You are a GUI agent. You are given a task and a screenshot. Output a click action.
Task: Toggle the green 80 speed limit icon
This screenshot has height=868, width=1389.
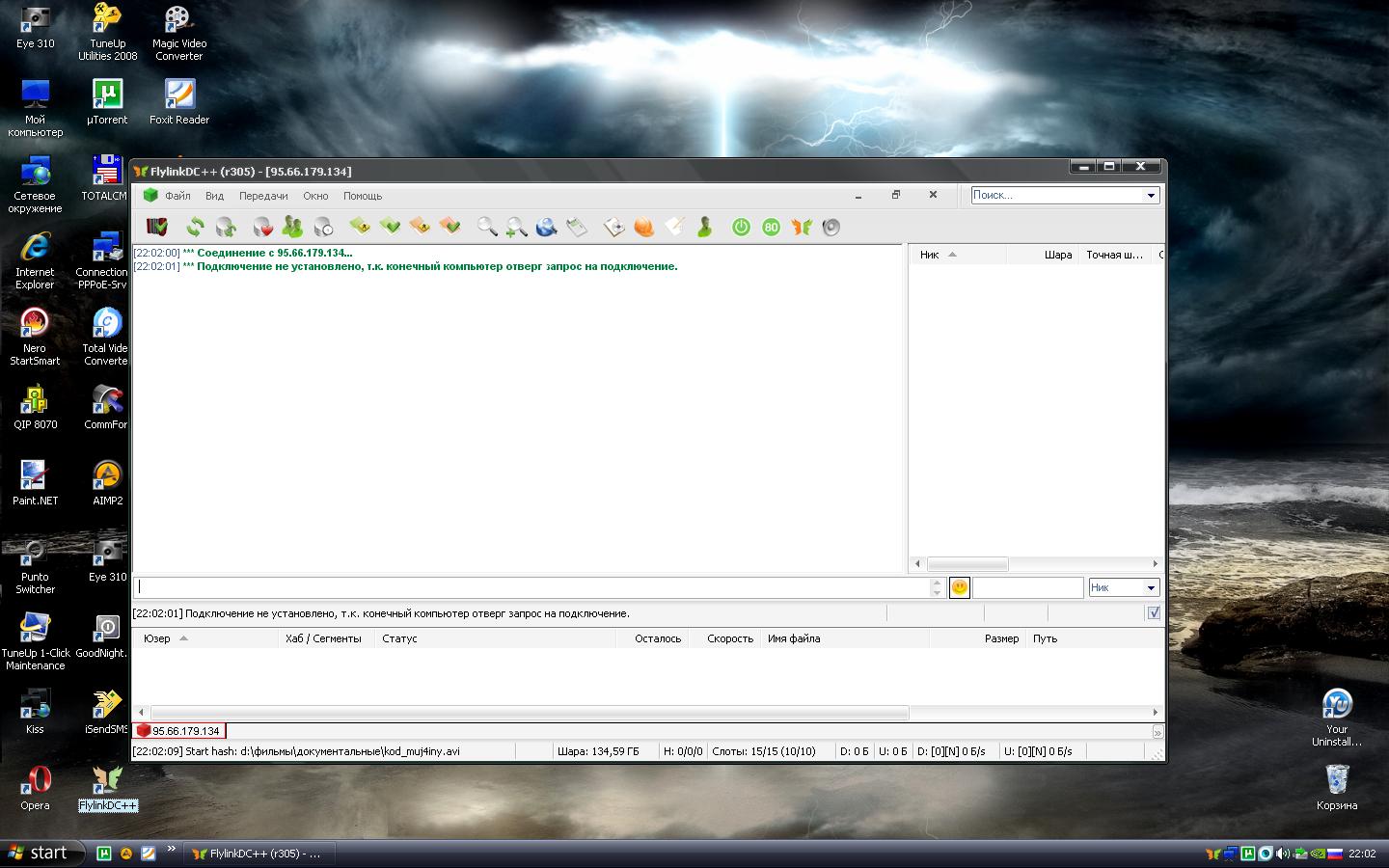(771, 227)
